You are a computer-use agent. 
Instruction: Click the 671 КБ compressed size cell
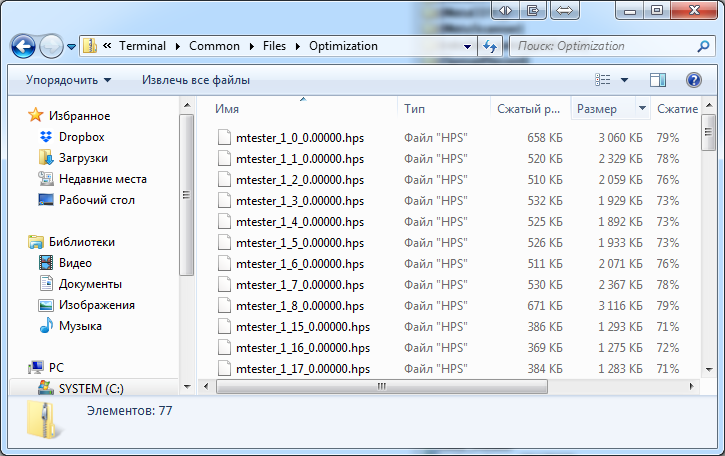point(545,306)
